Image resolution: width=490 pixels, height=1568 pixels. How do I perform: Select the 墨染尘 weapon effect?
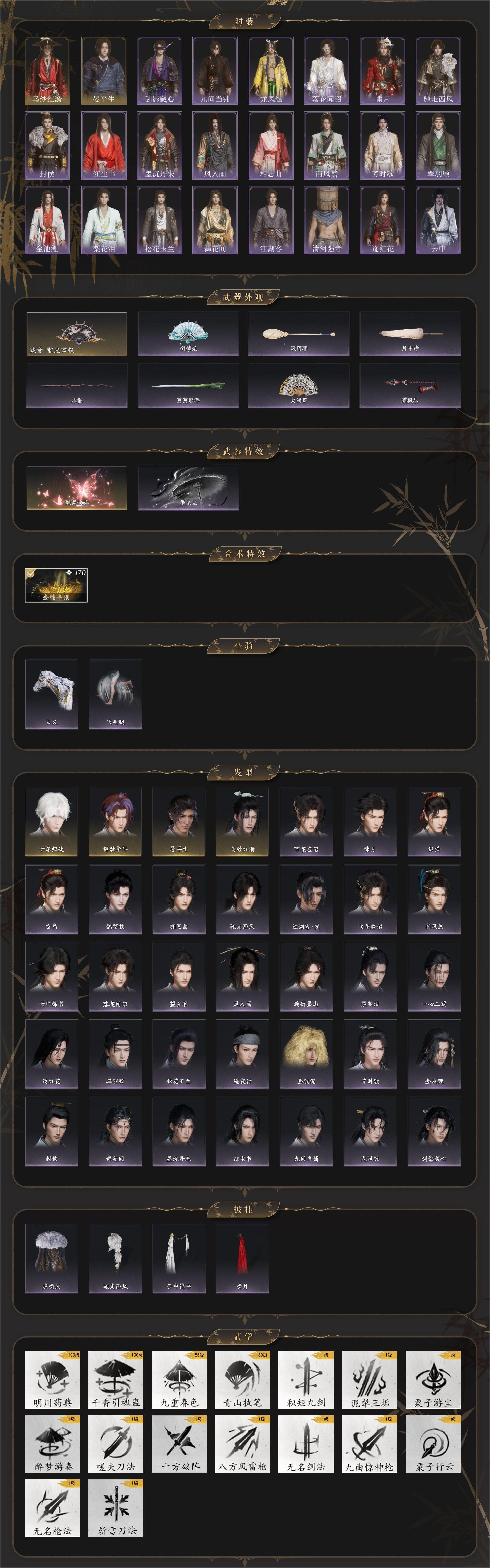click(188, 488)
